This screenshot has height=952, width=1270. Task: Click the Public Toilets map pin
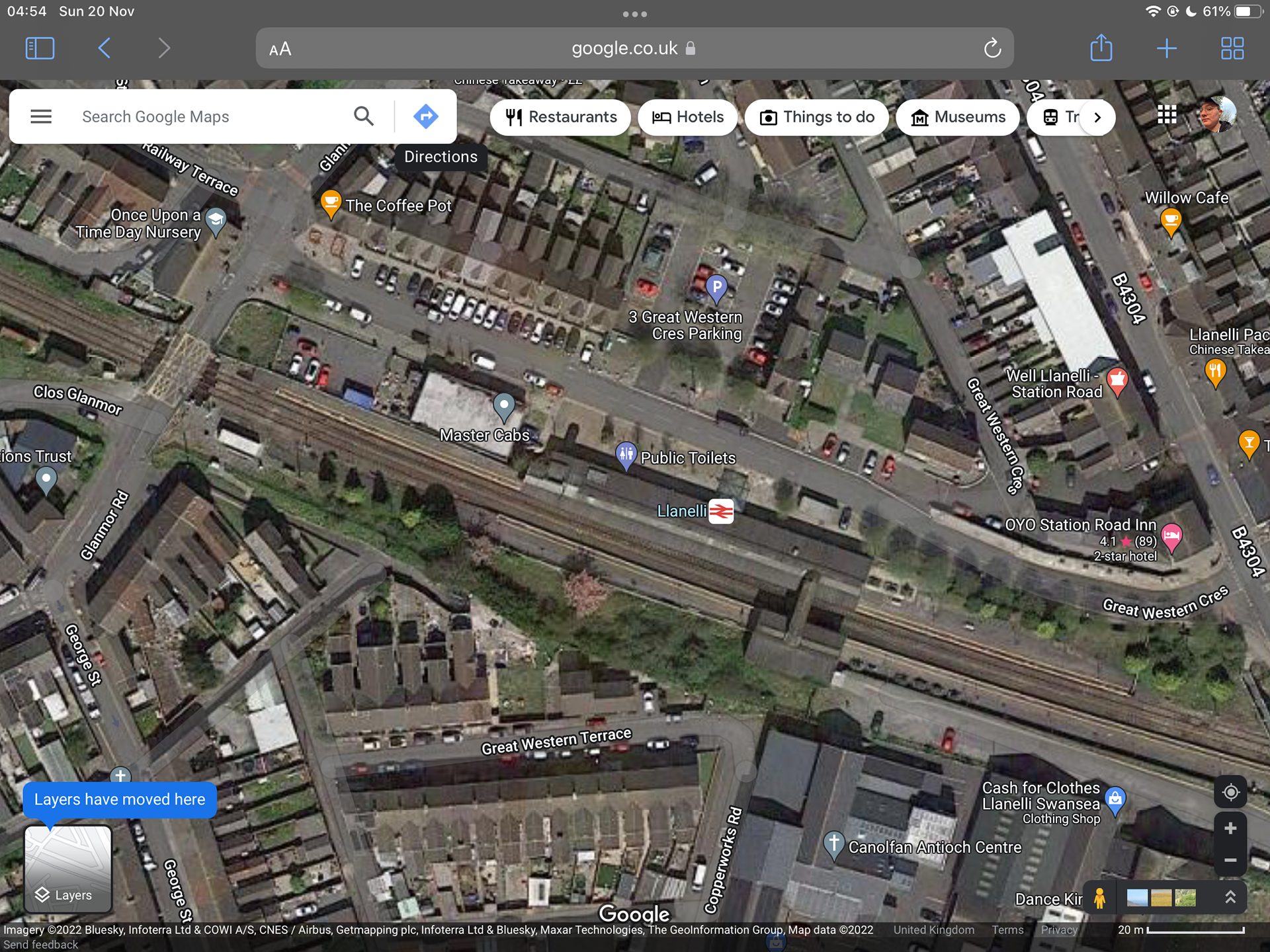[625, 455]
